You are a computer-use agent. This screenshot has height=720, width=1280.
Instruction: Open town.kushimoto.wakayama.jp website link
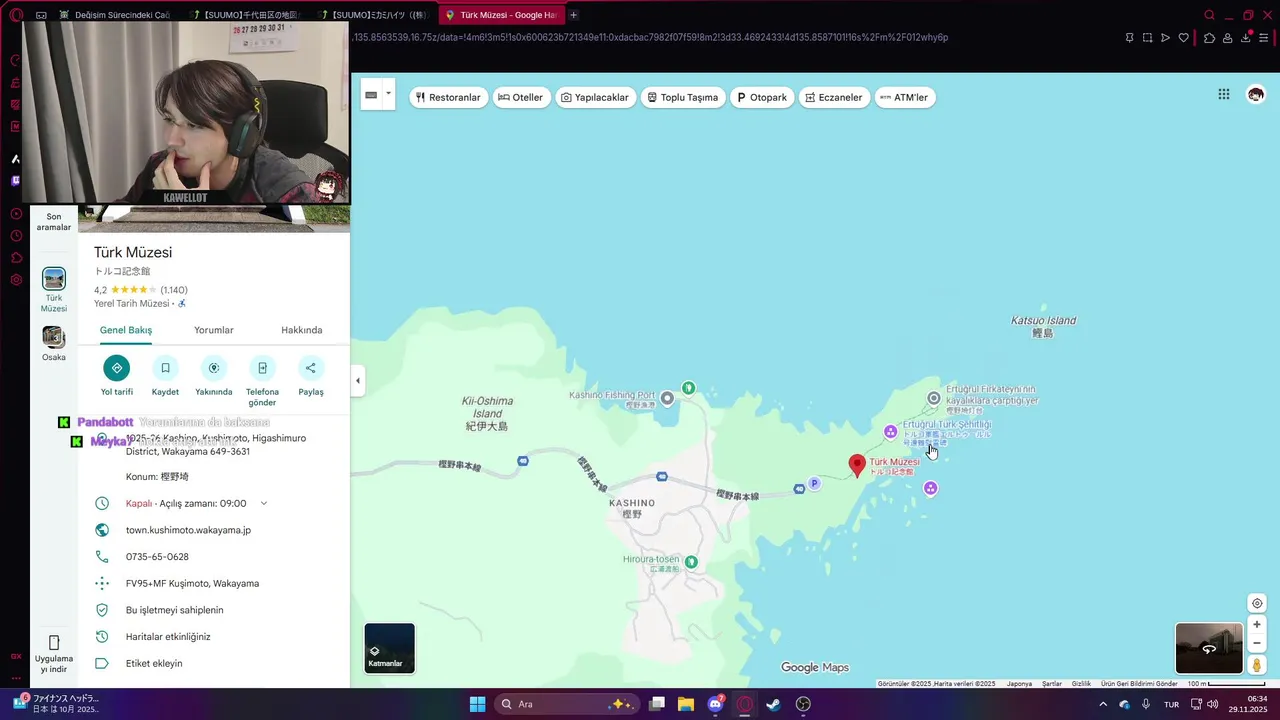pos(188,530)
